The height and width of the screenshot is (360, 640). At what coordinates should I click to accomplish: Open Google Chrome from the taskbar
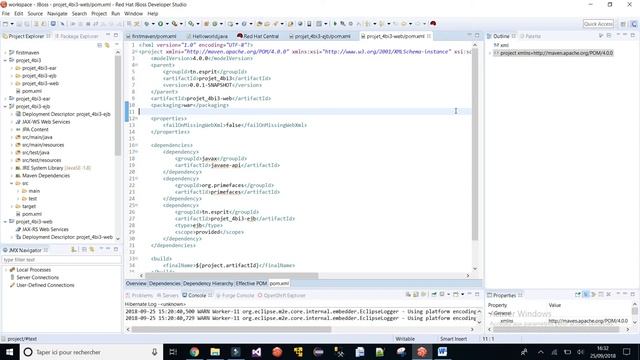(194, 352)
